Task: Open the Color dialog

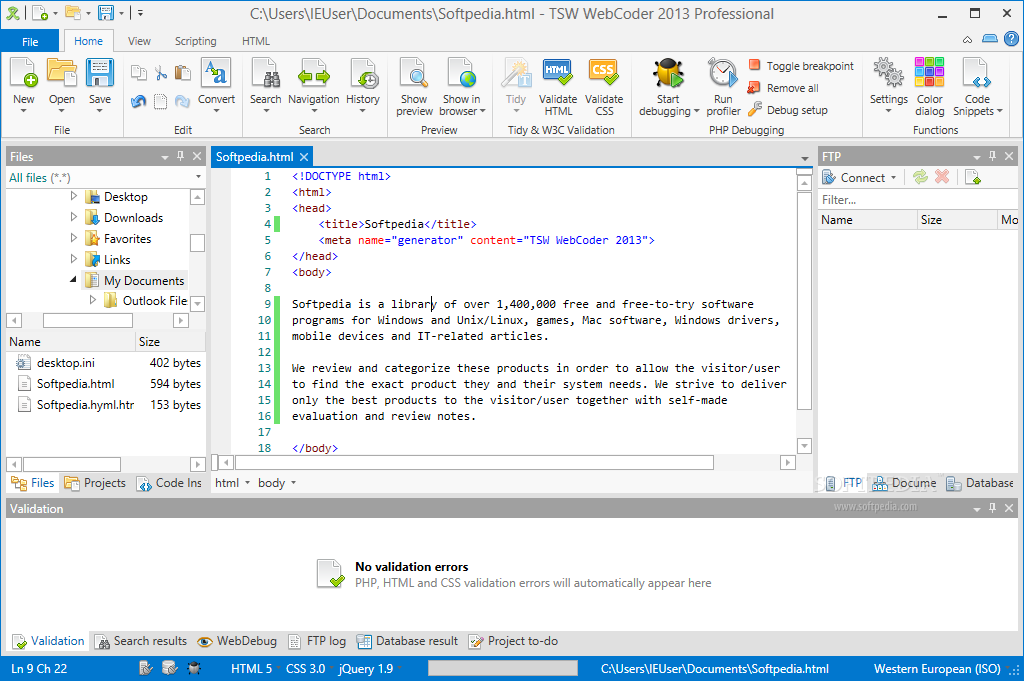Action: [929, 72]
